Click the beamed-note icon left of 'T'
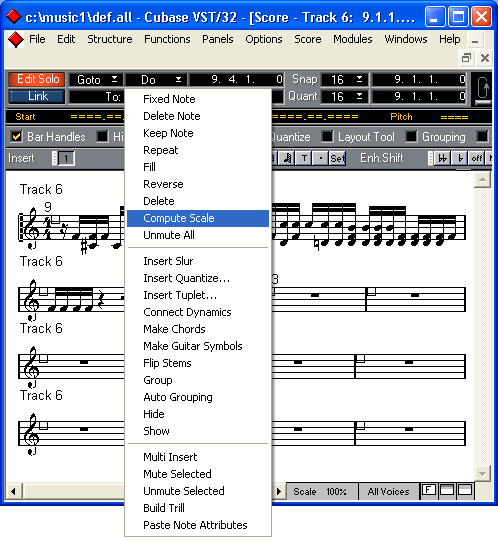498x547 pixels. click(x=287, y=158)
